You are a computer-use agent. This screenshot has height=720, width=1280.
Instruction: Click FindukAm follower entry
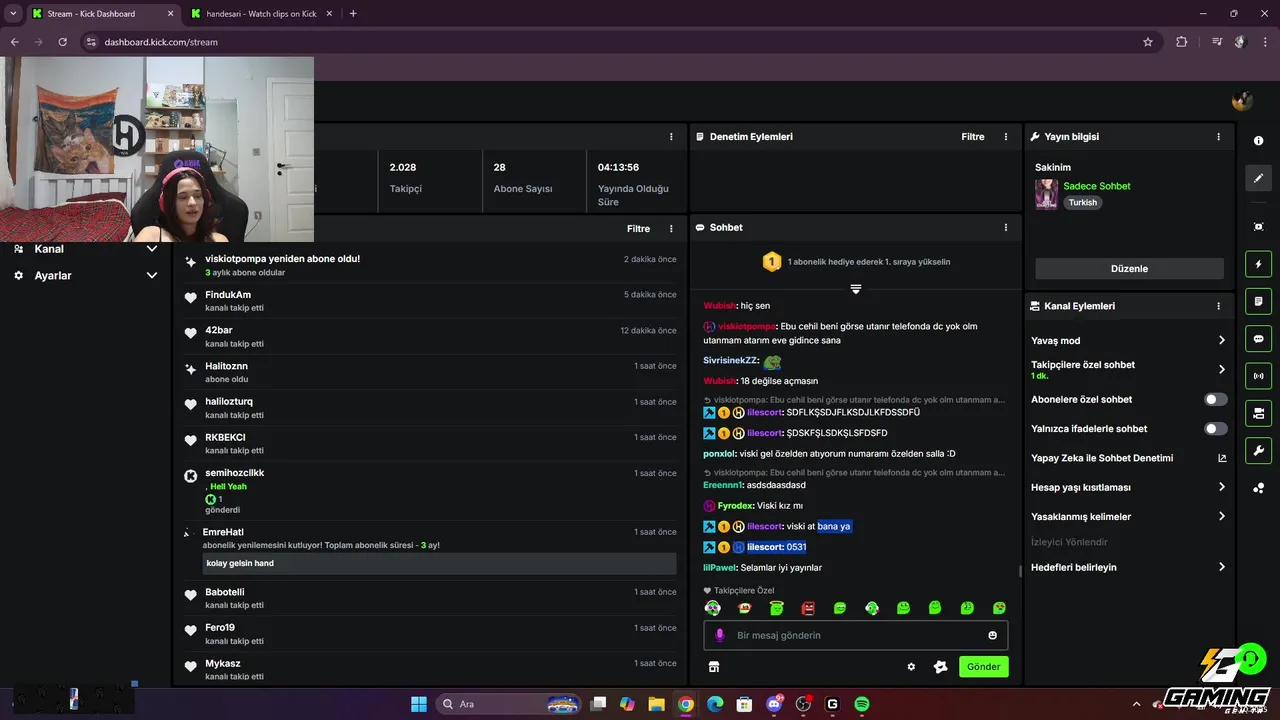[x=430, y=301]
